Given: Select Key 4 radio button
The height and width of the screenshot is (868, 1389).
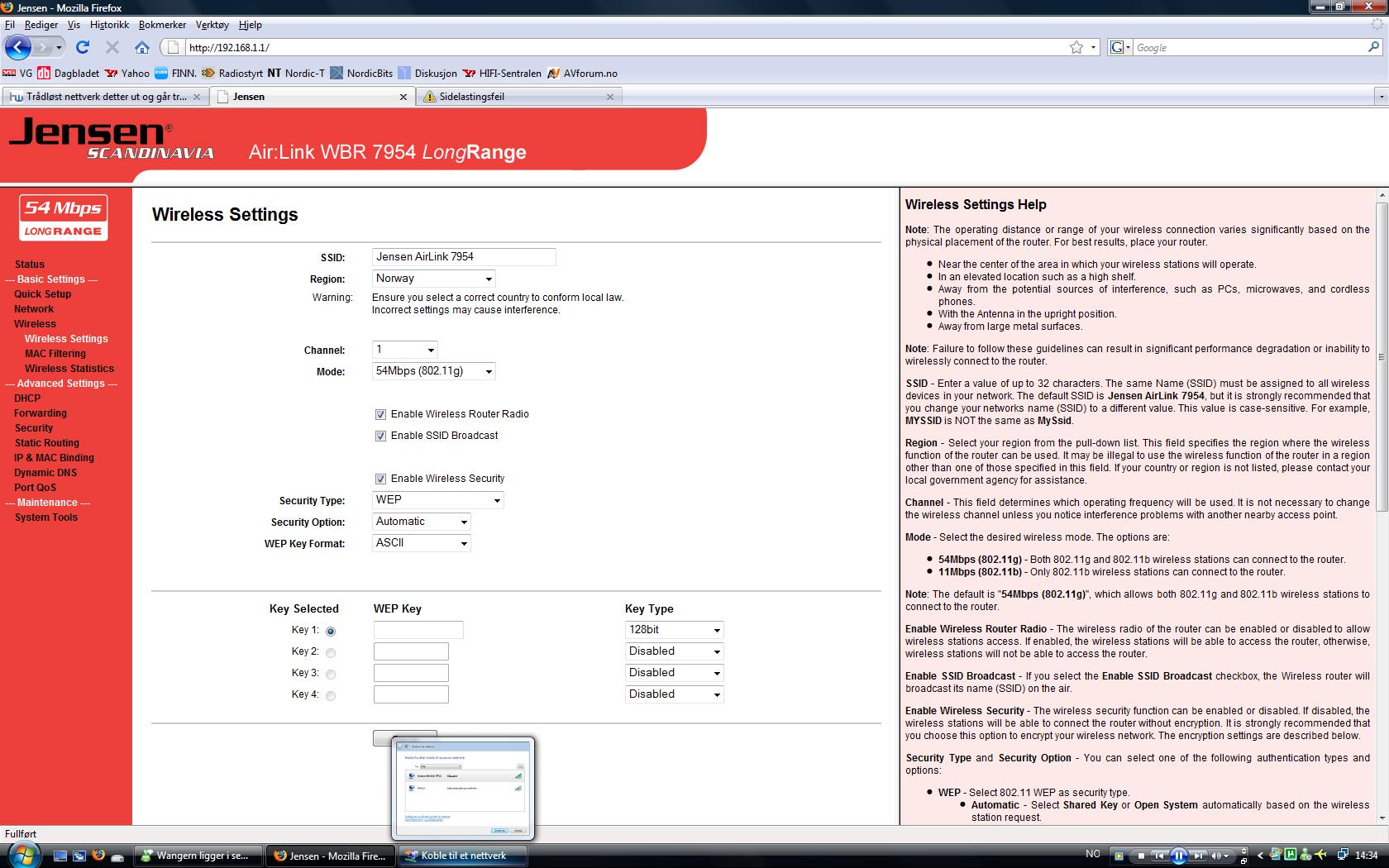Looking at the screenshot, I should (331, 695).
